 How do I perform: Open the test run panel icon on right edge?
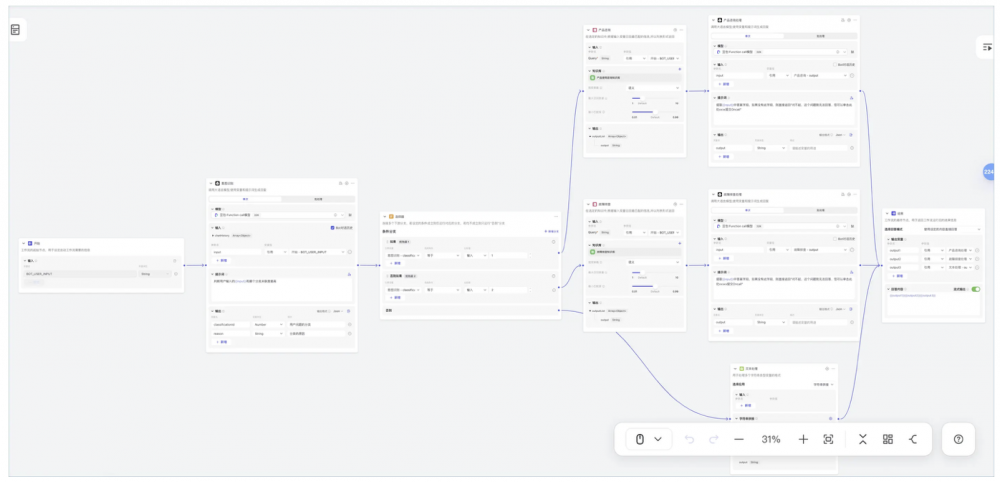pyautogui.click(x=987, y=46)
